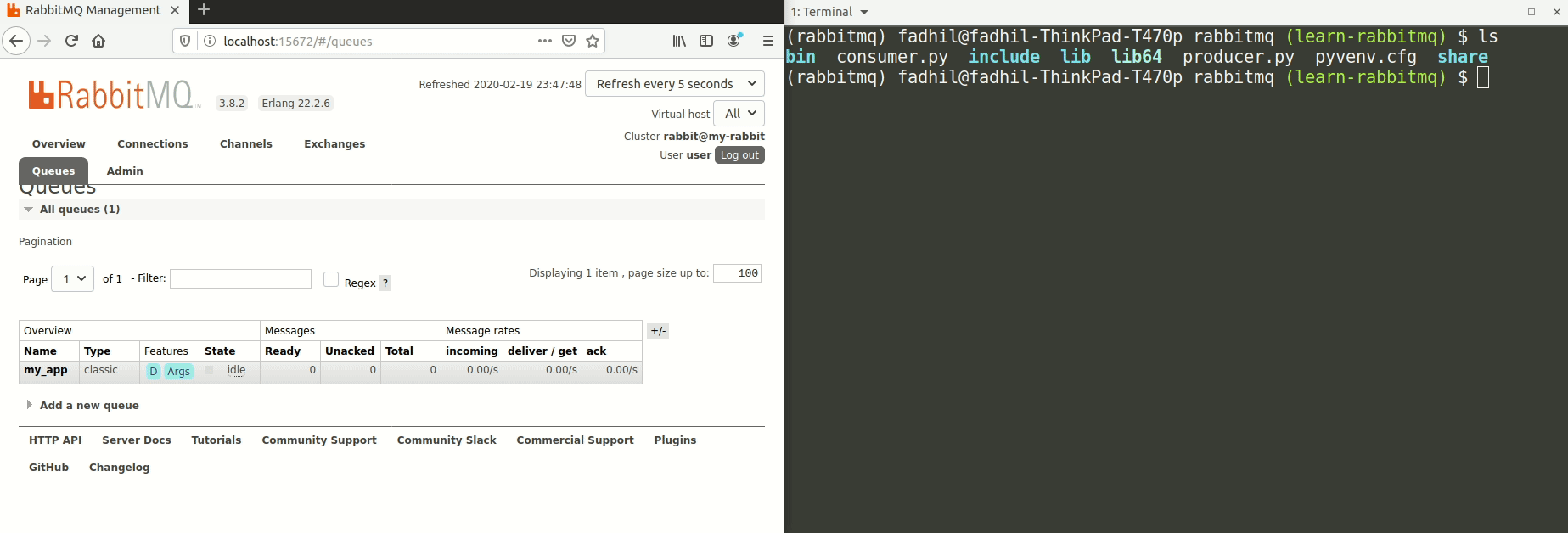The image size is (1568, 533).
Task: Open the Regex help question mark
Action: 385,283
